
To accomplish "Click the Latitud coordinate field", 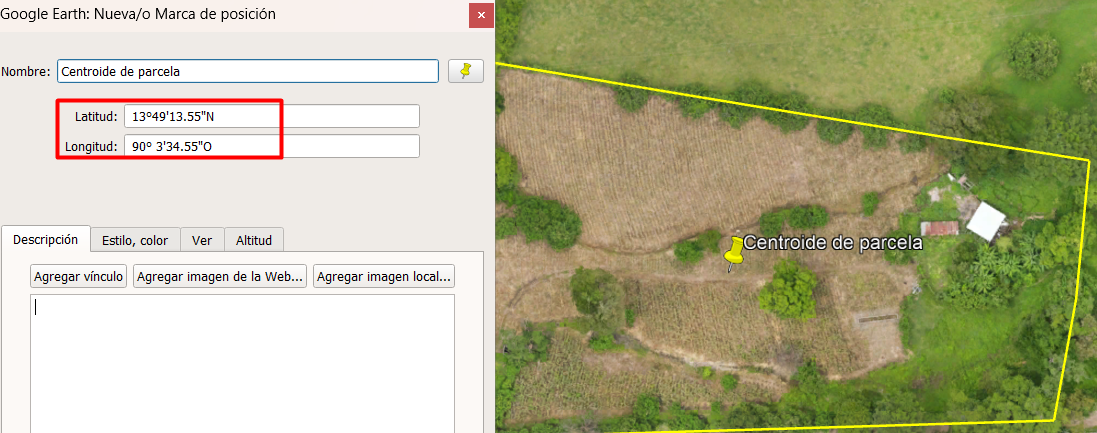I will point(271,116).
